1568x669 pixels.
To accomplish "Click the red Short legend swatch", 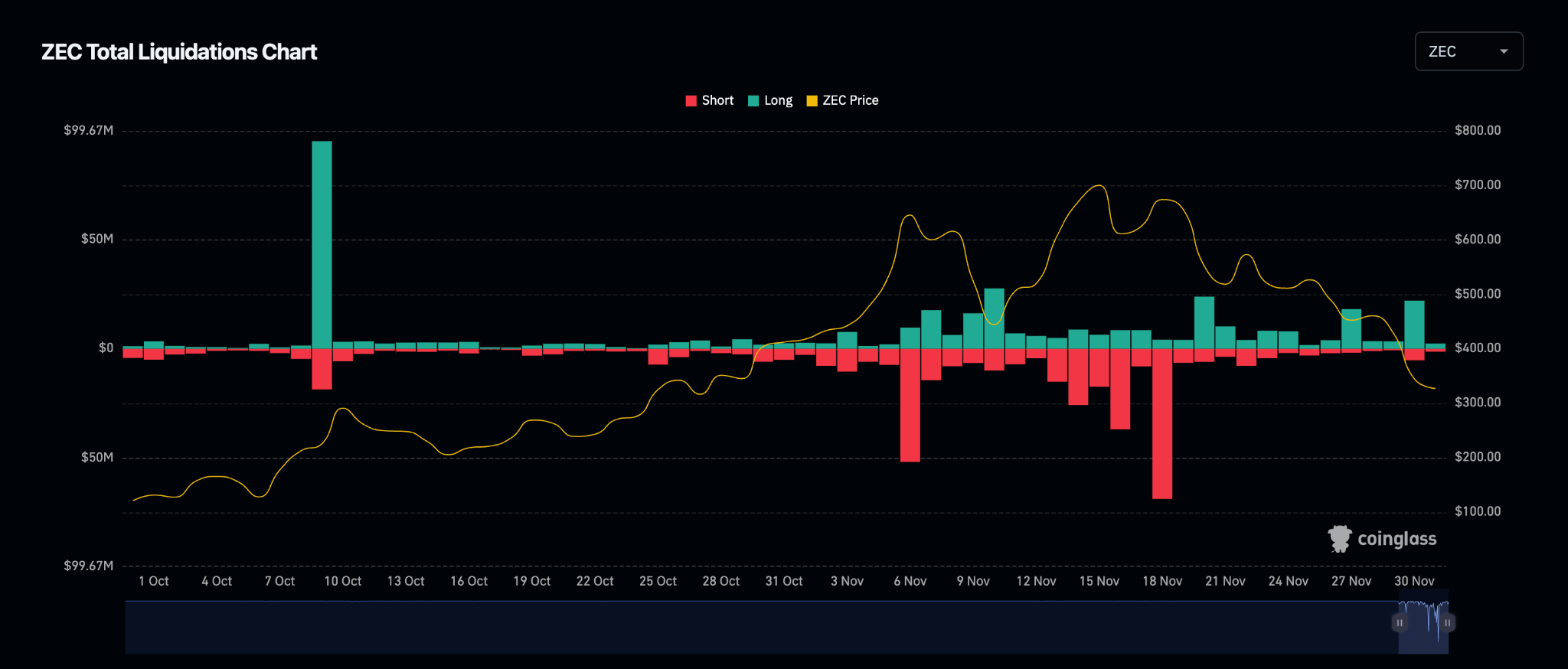I will coord(691,101).
